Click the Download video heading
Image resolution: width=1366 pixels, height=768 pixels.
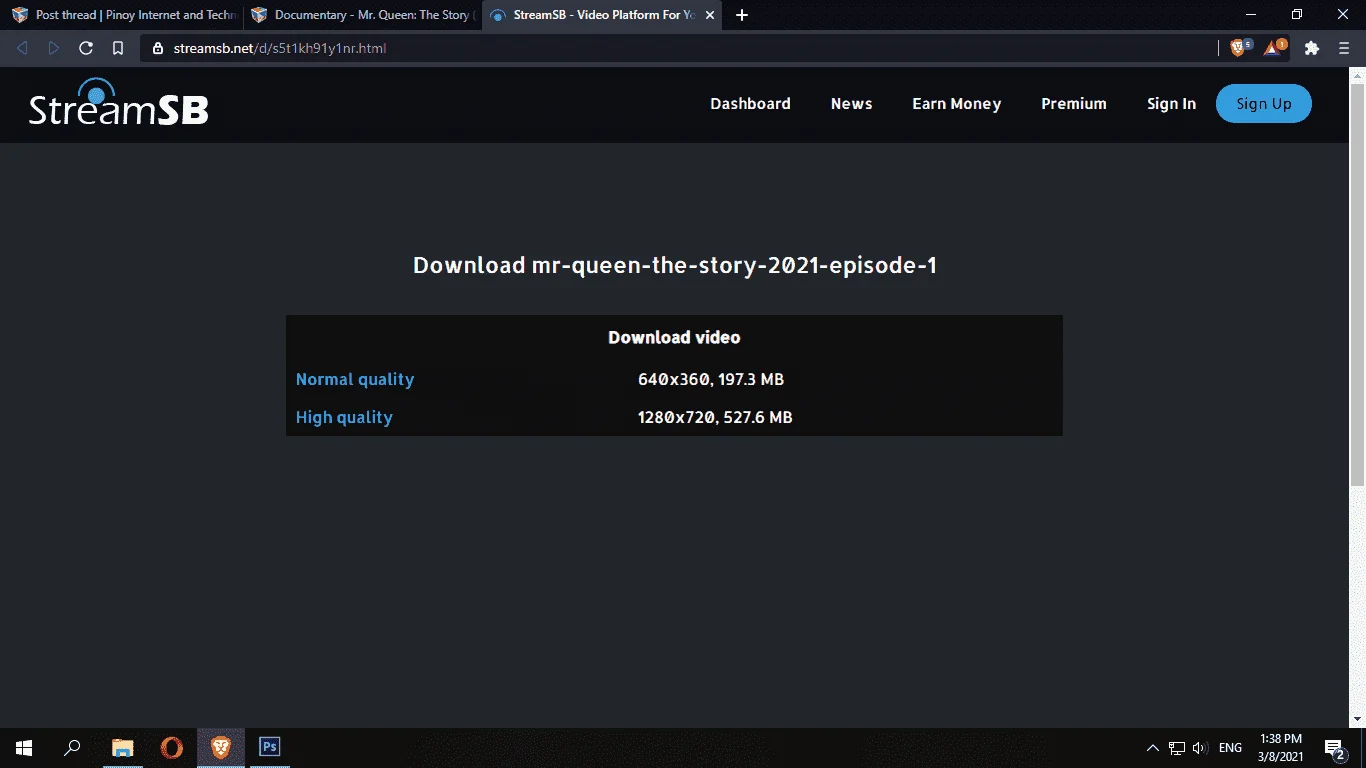(x=674, y=337)
